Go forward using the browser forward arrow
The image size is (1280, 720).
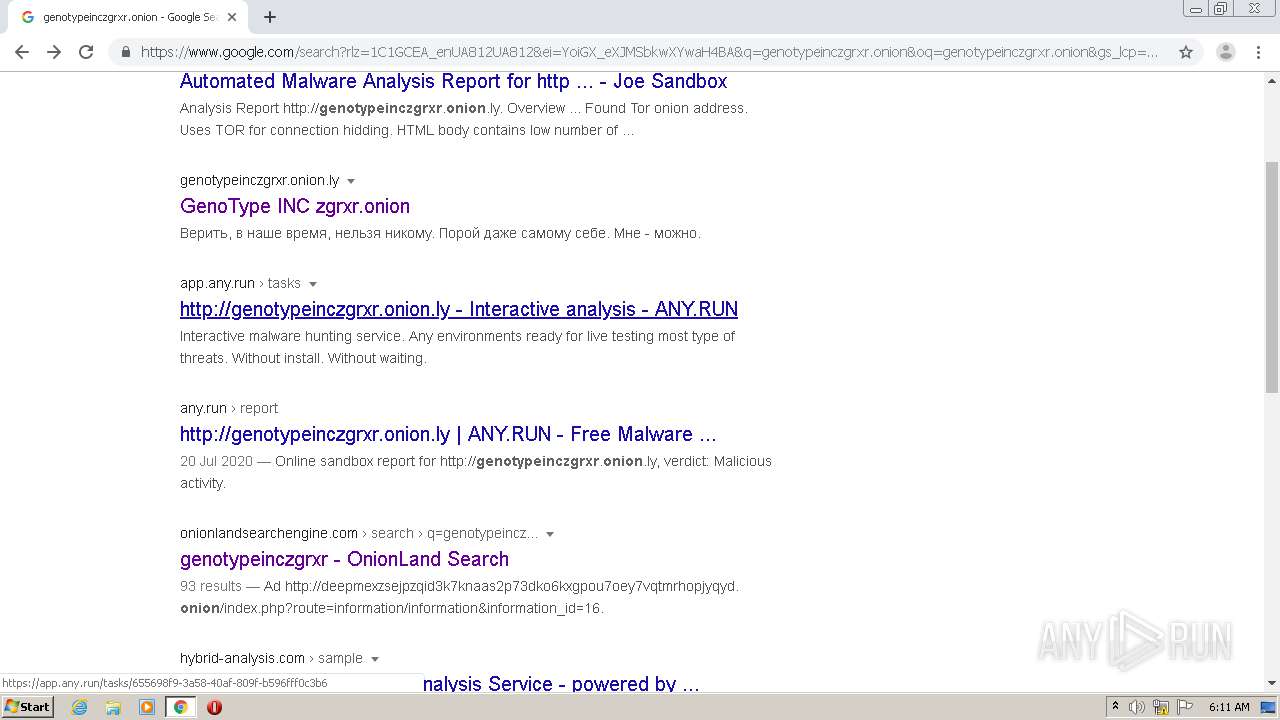[54, 52]
